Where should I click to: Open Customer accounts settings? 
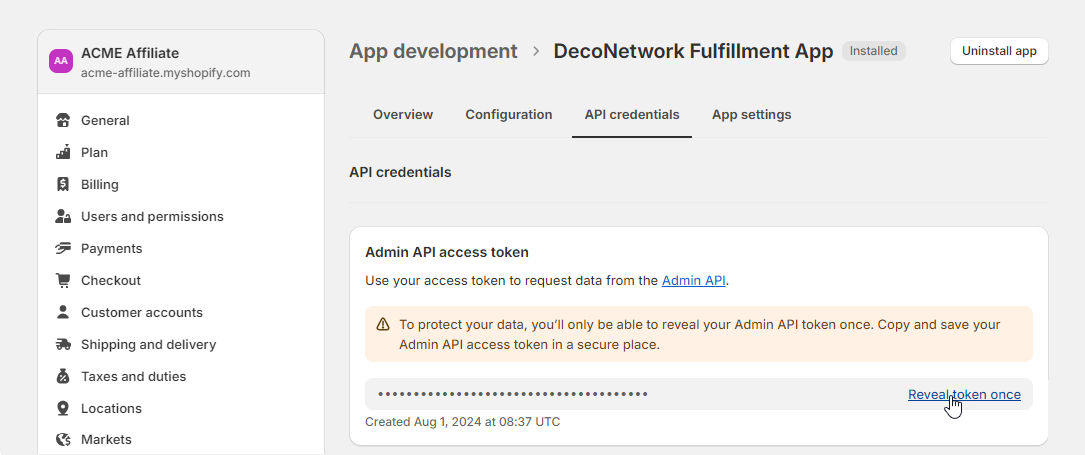coord(141,313)
